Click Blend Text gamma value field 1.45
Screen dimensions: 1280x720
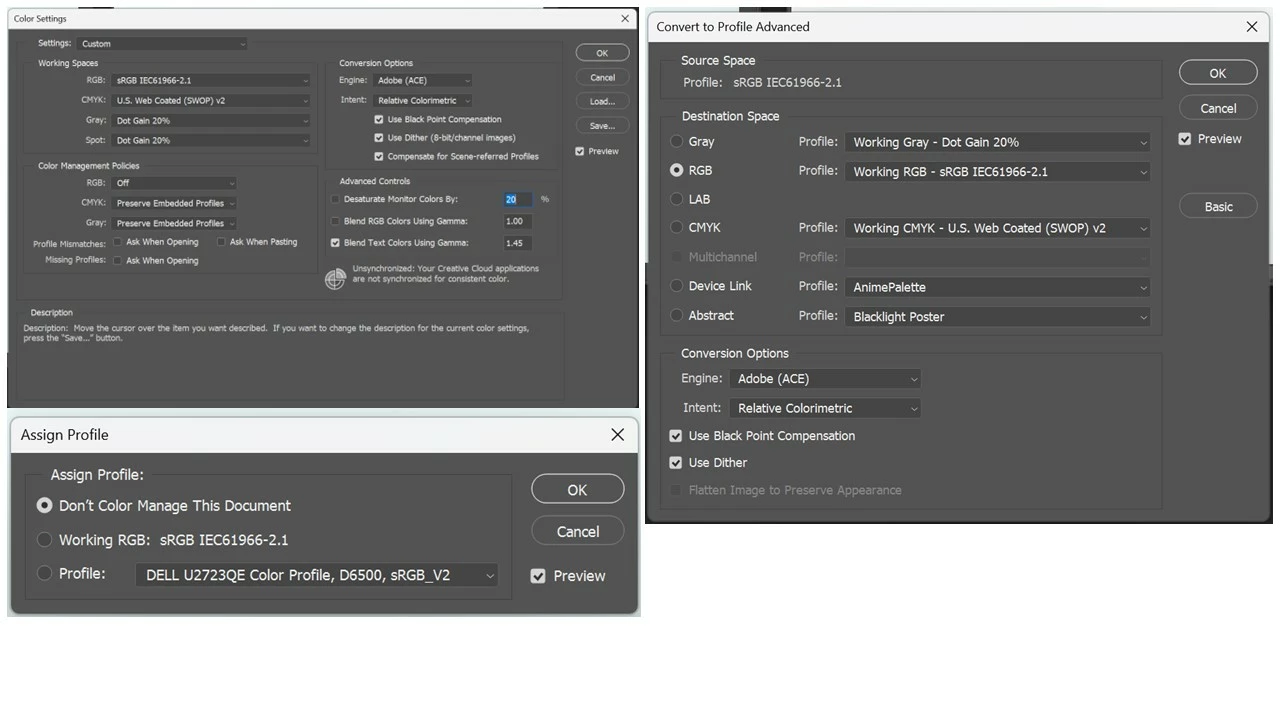pyautogui.click(x=517, y=243)
